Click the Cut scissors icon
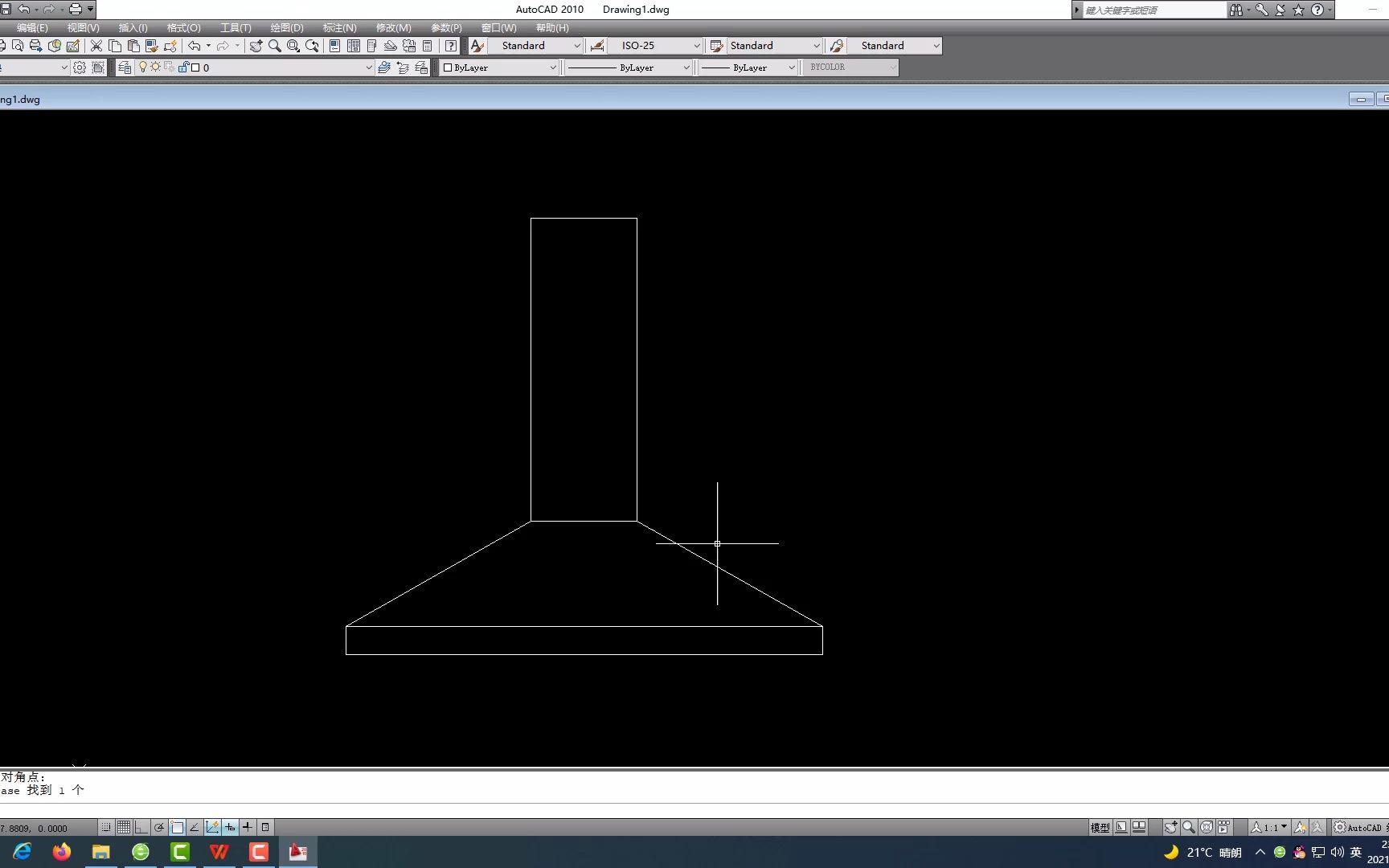The width and height of the screenshot is (1389, 868). 96,46
